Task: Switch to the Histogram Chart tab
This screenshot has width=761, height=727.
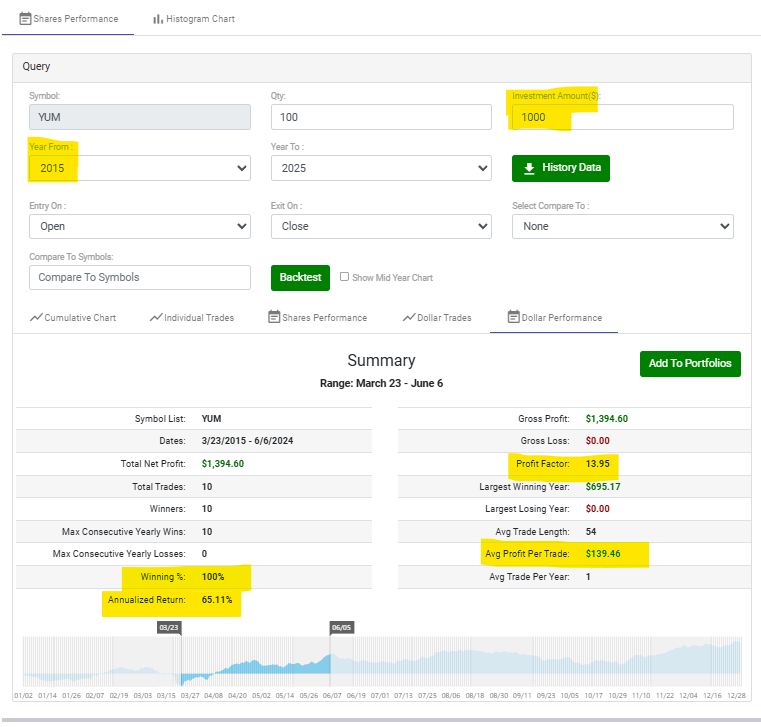Action: [x=194, y=19]
